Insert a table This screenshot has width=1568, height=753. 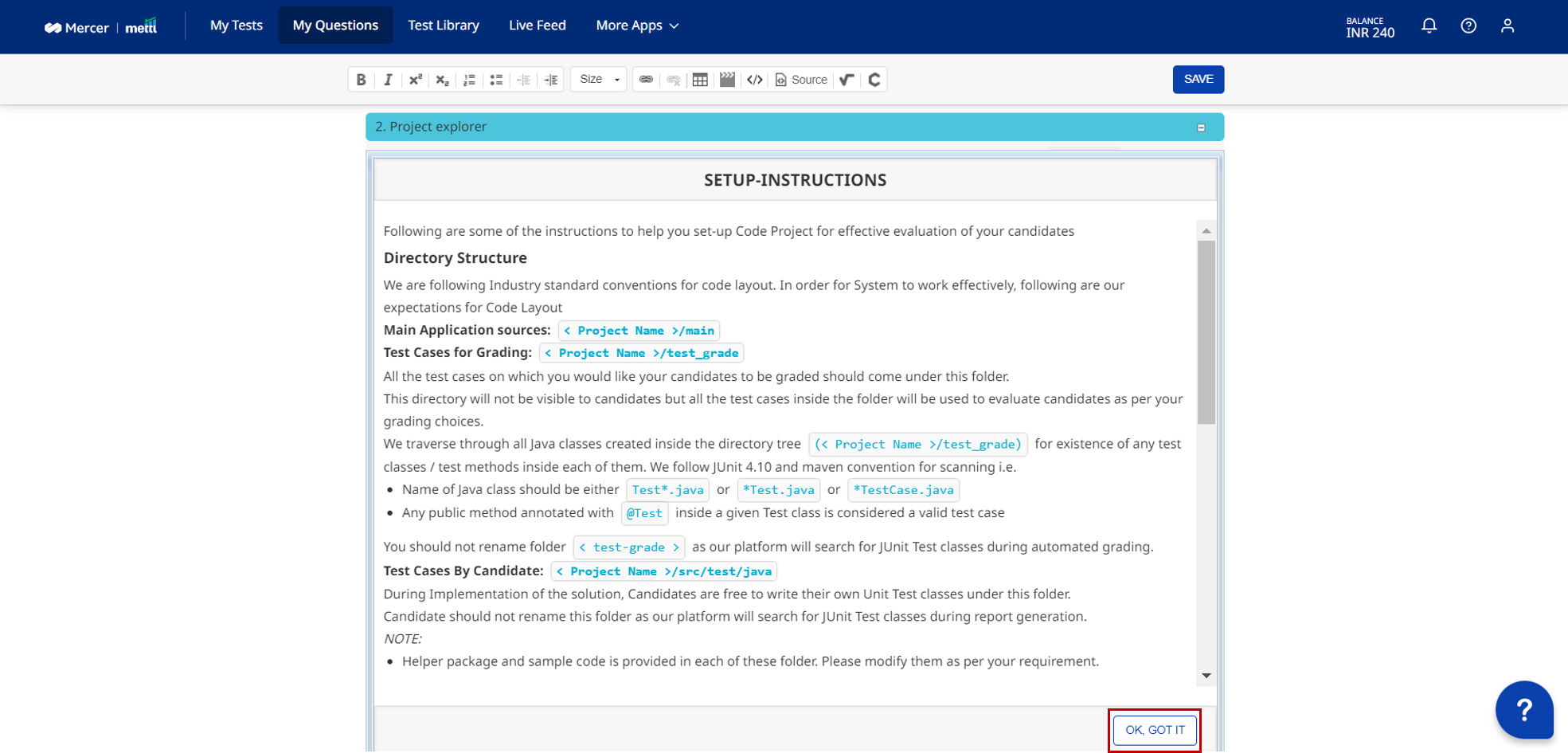(x=701, y=80)
